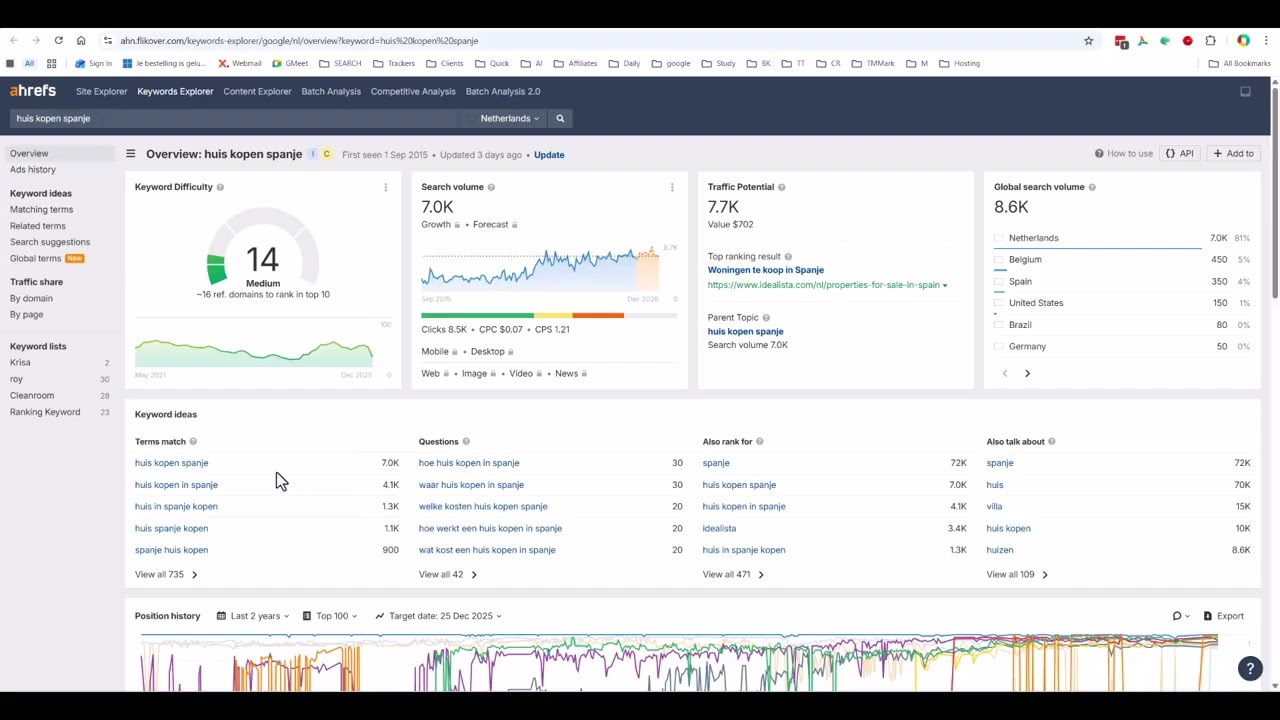Click the Export button

pyautogui.click(x=1224, y=616)
